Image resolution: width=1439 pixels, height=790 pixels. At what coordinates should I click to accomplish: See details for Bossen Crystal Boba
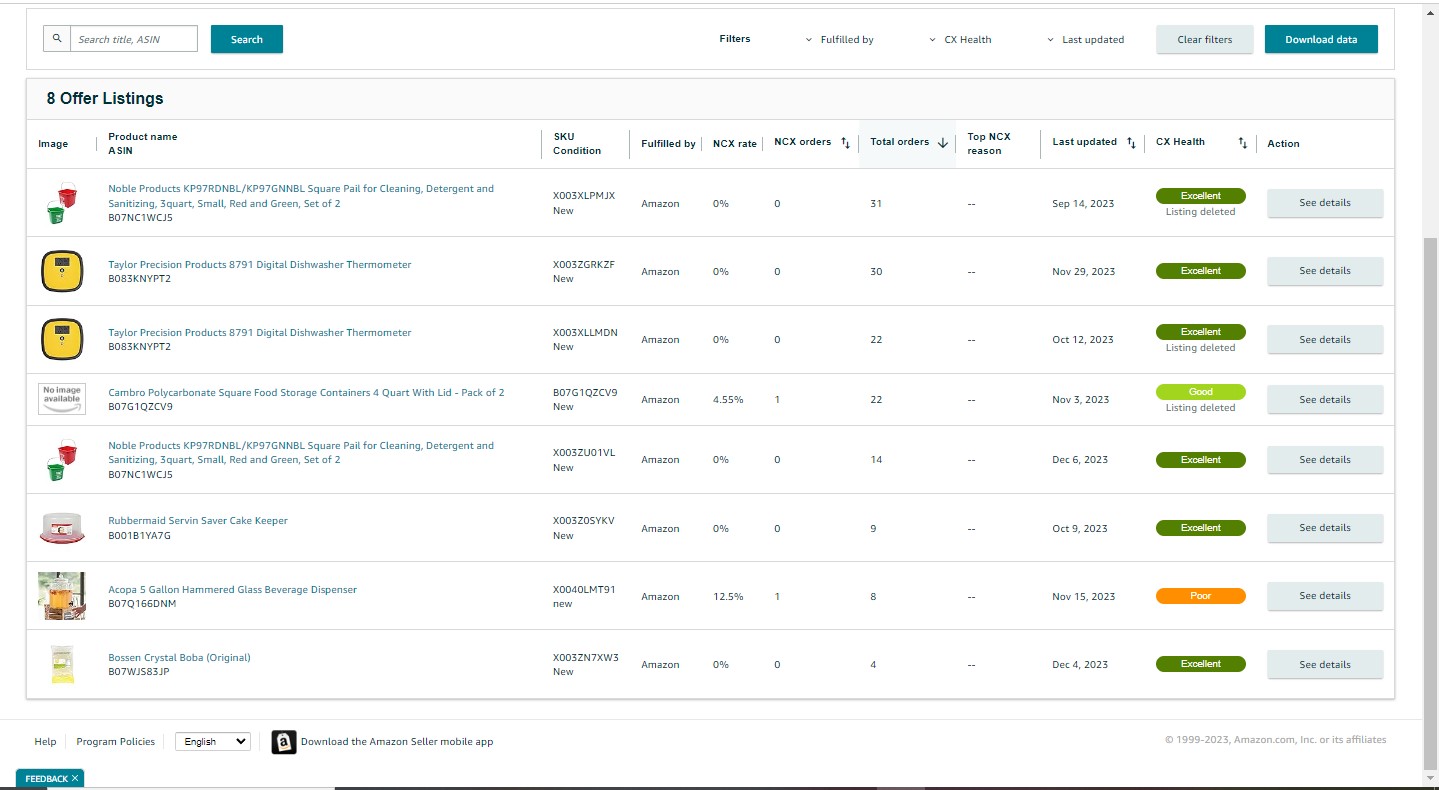coord(1325,664)
